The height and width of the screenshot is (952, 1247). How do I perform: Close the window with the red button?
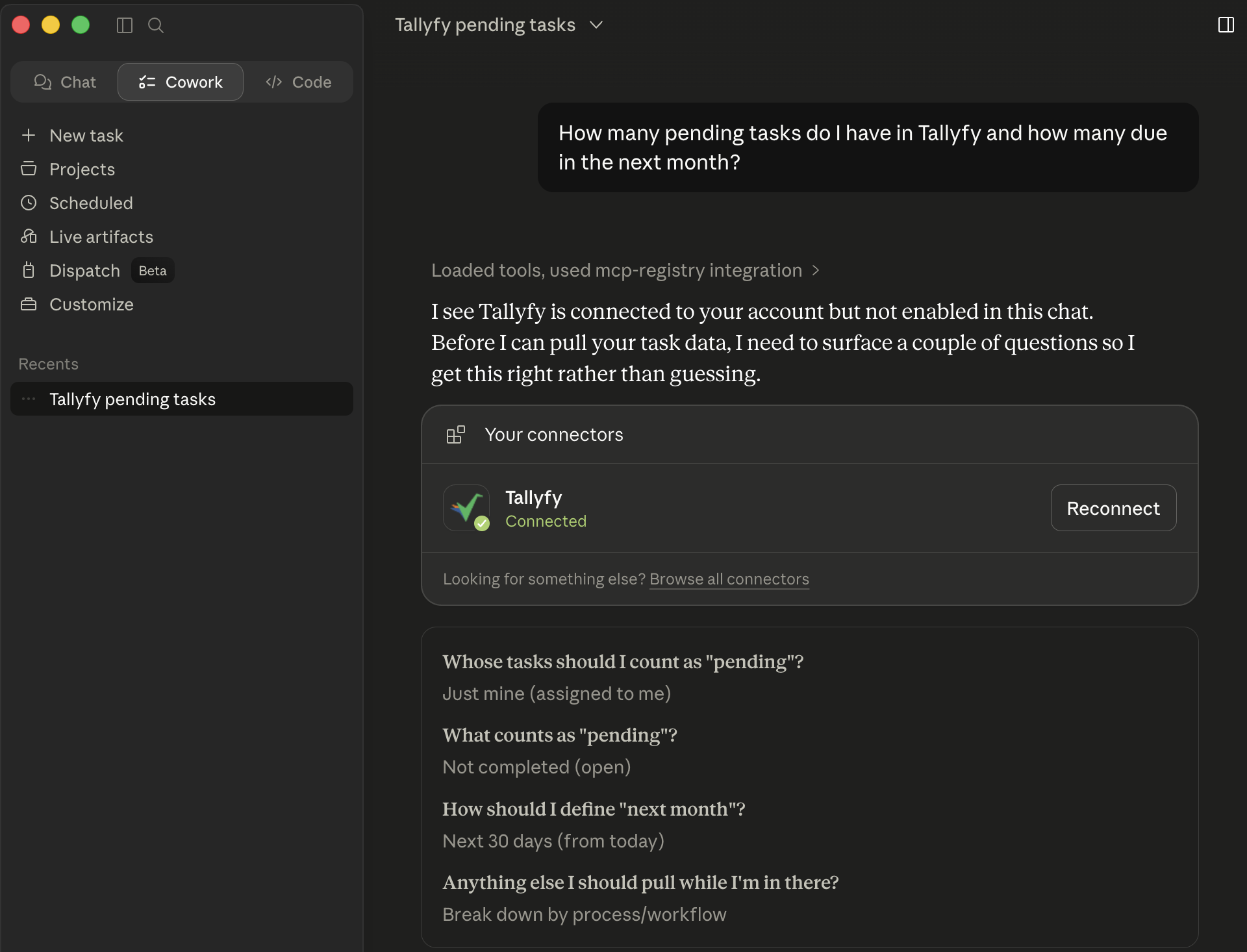(21, 25)
